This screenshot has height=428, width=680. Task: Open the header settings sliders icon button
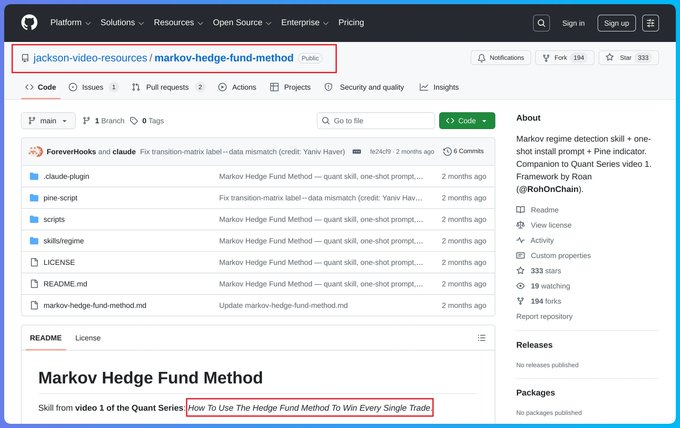tap(650, 23)
